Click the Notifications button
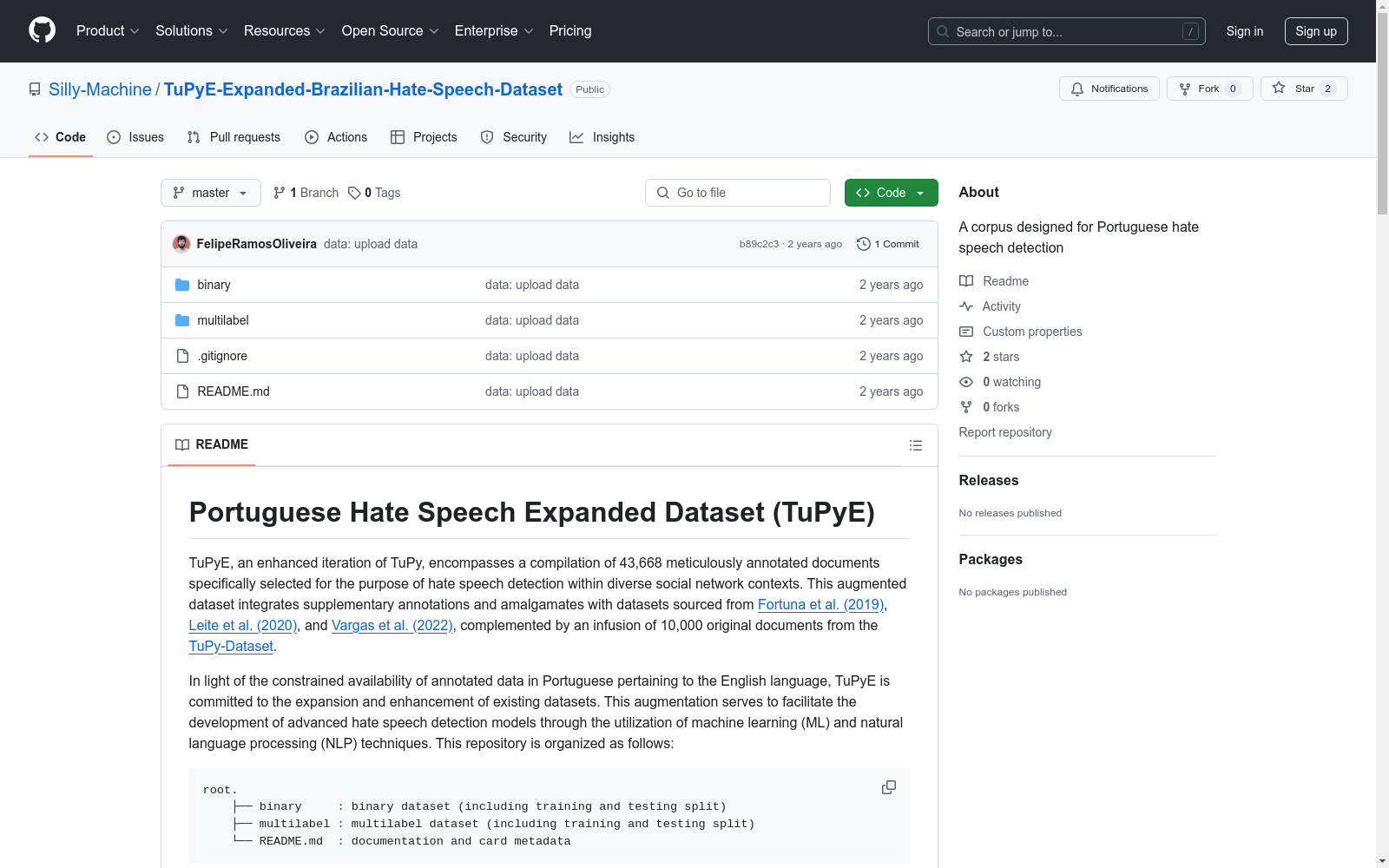The height and width of the screenshot is (868, 1389). tap(1109, 89)
